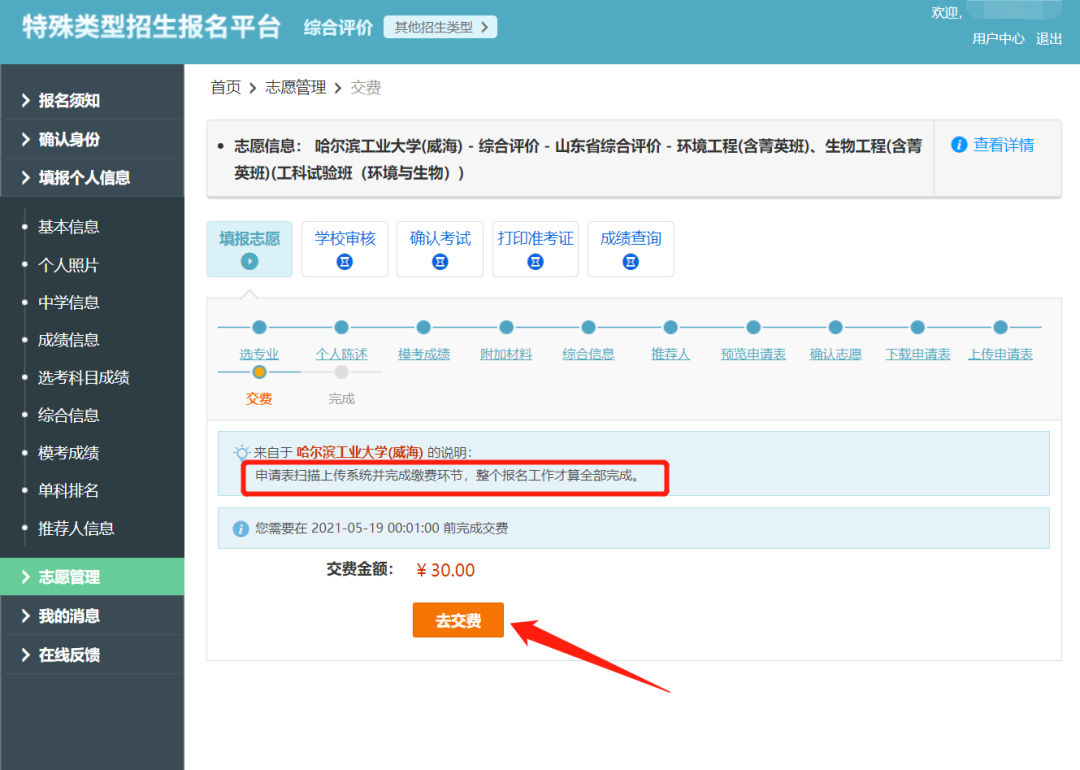
Task: Click the hourglass icon under 成绩查询
Action: click(630, 262)
